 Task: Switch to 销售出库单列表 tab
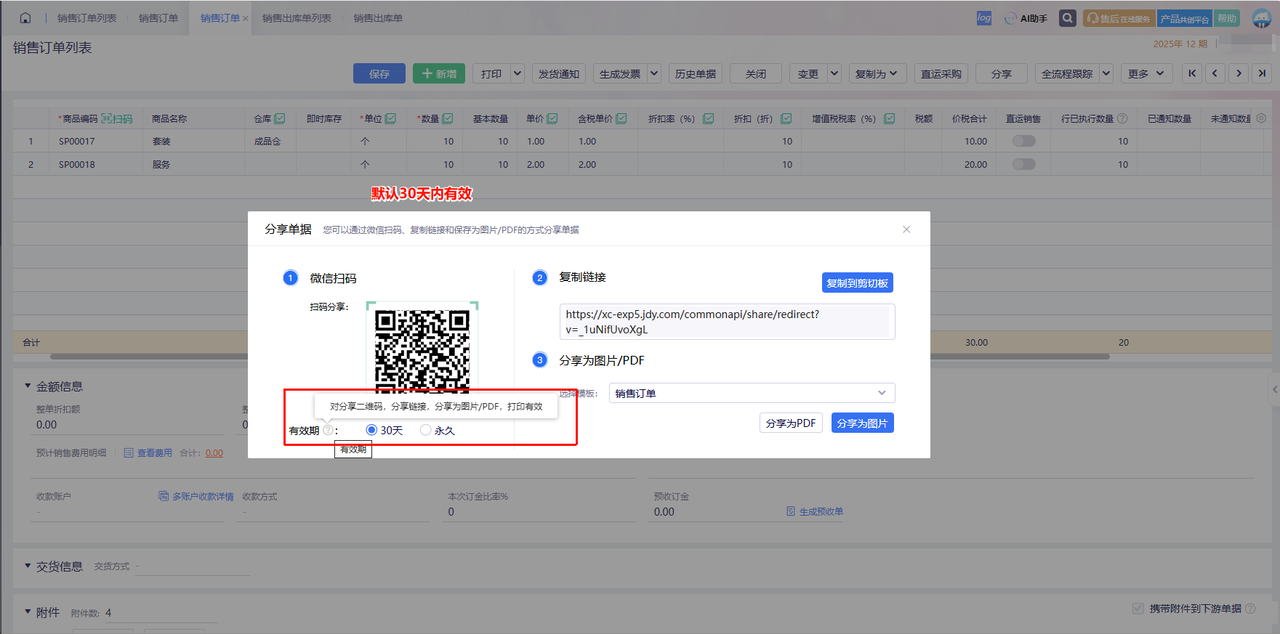click(x=297, y=18)
